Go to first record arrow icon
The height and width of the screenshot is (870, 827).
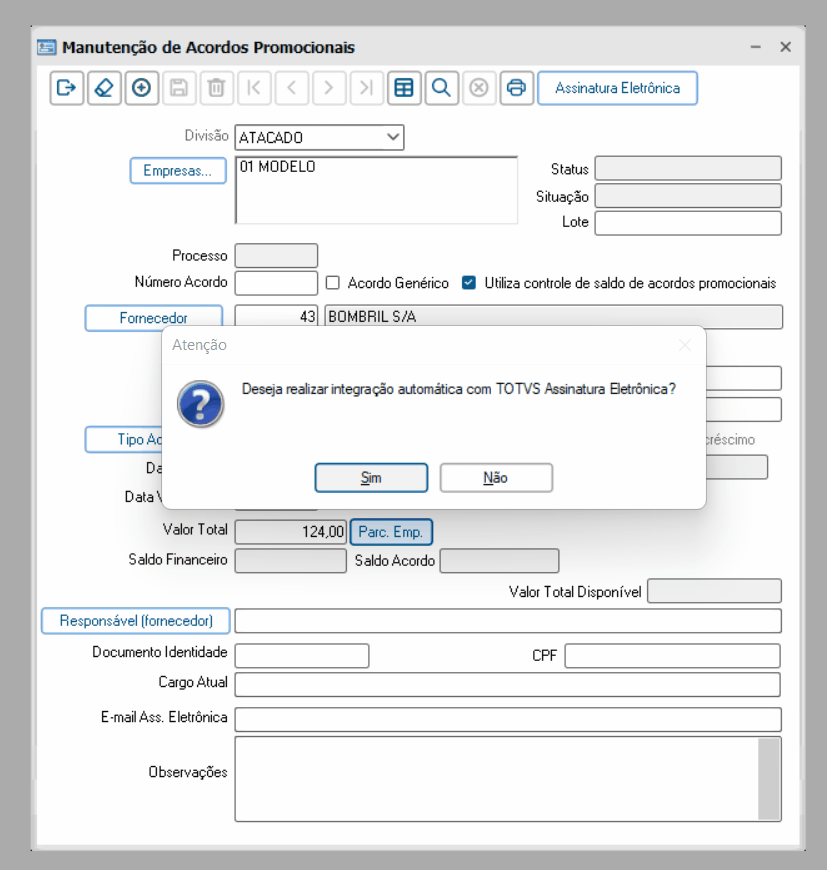pyautogui.click(x=254, y=88)
